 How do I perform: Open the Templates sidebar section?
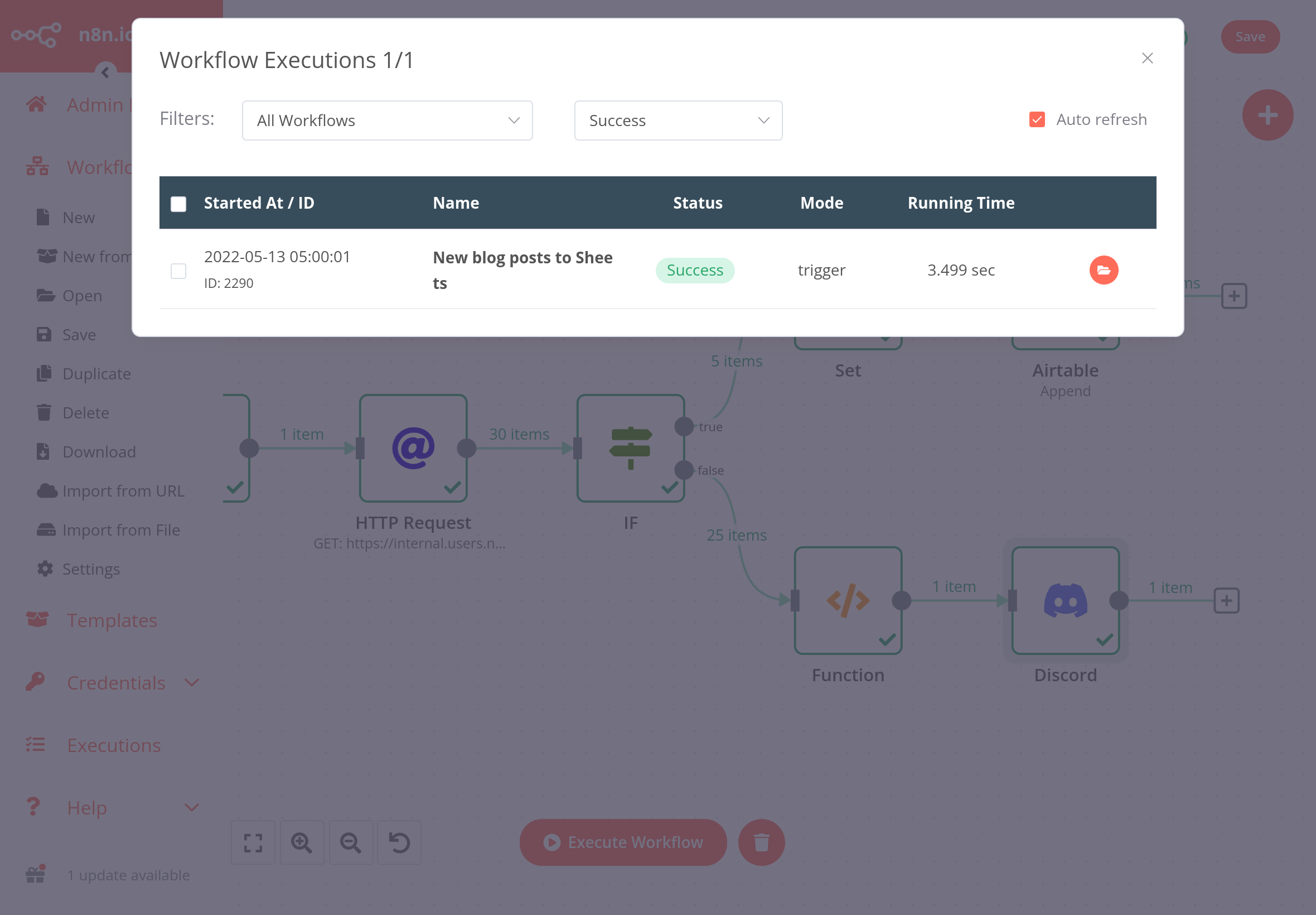pos(112,620)
